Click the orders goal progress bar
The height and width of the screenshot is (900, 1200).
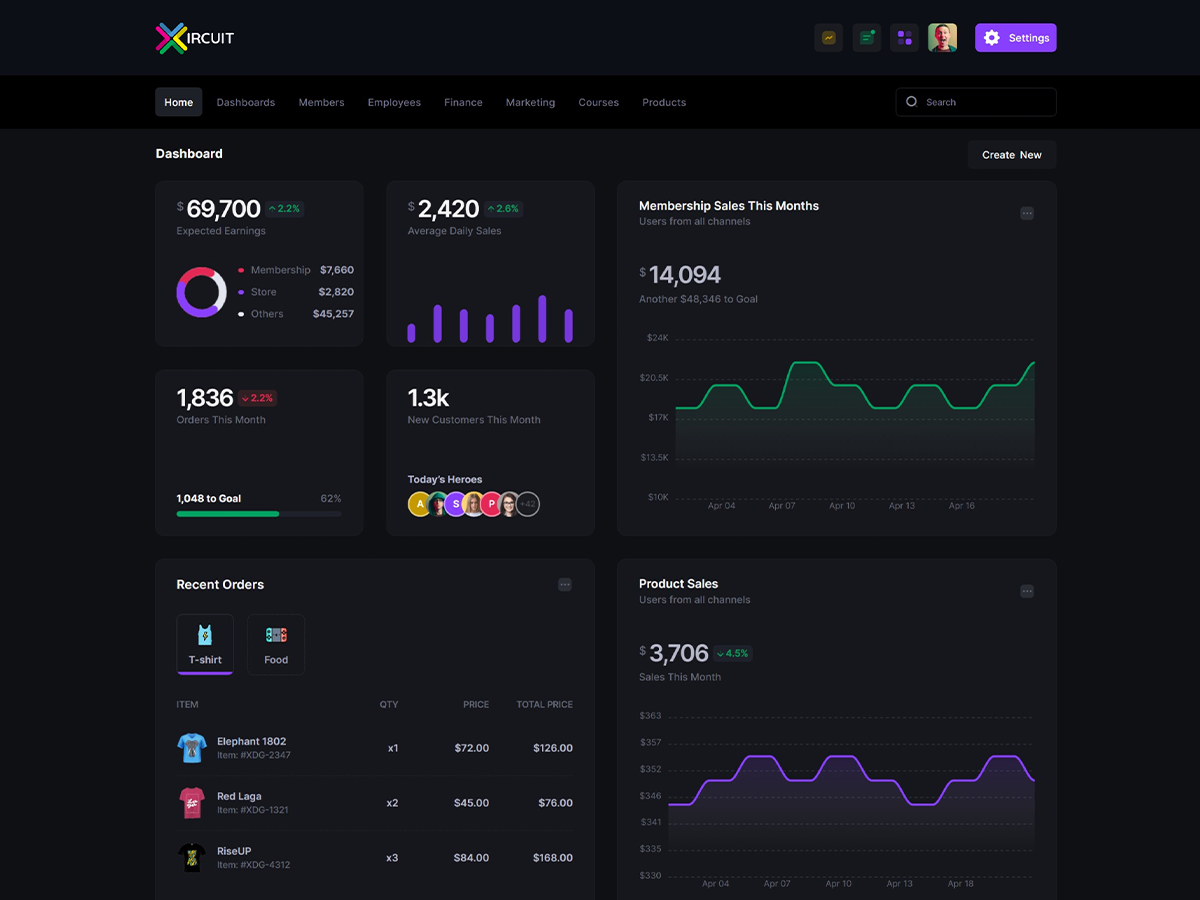click(259, 513)
